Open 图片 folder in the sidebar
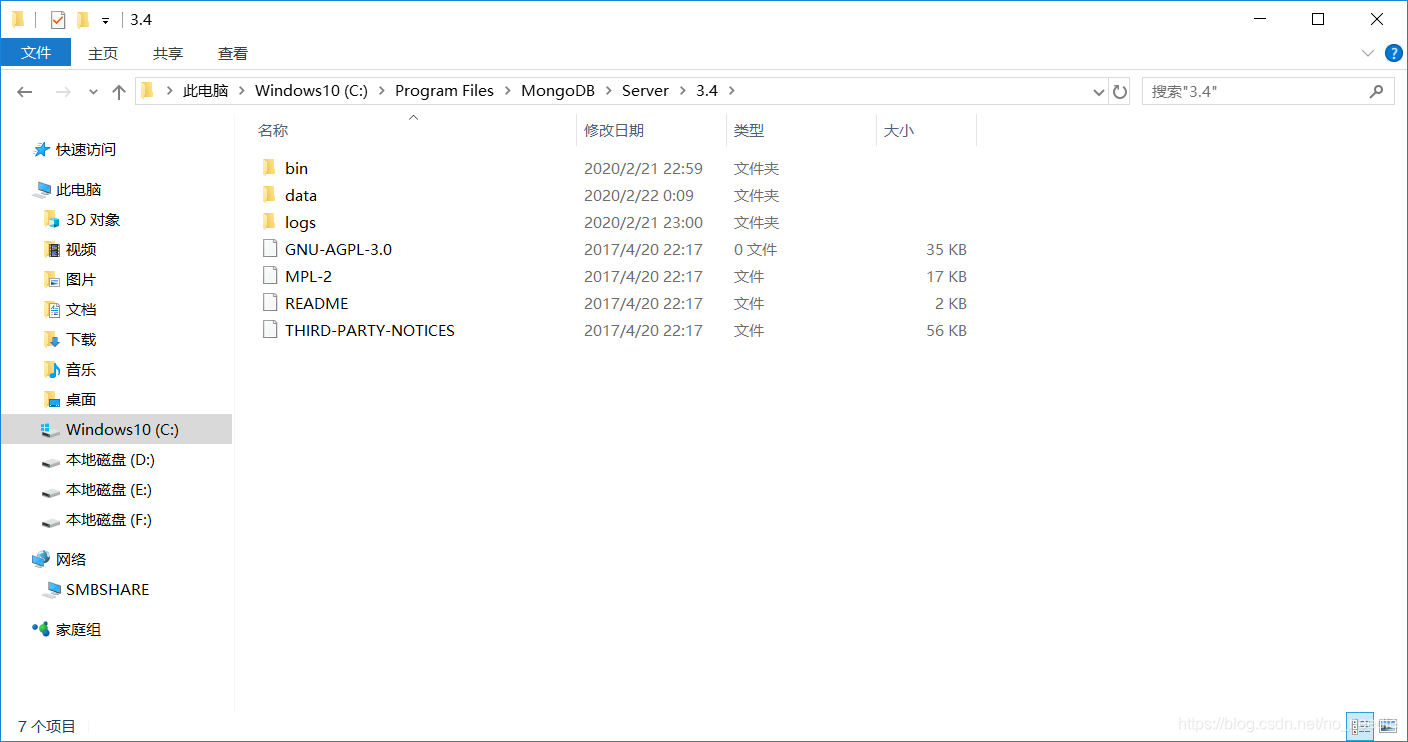 coord(81,280)
